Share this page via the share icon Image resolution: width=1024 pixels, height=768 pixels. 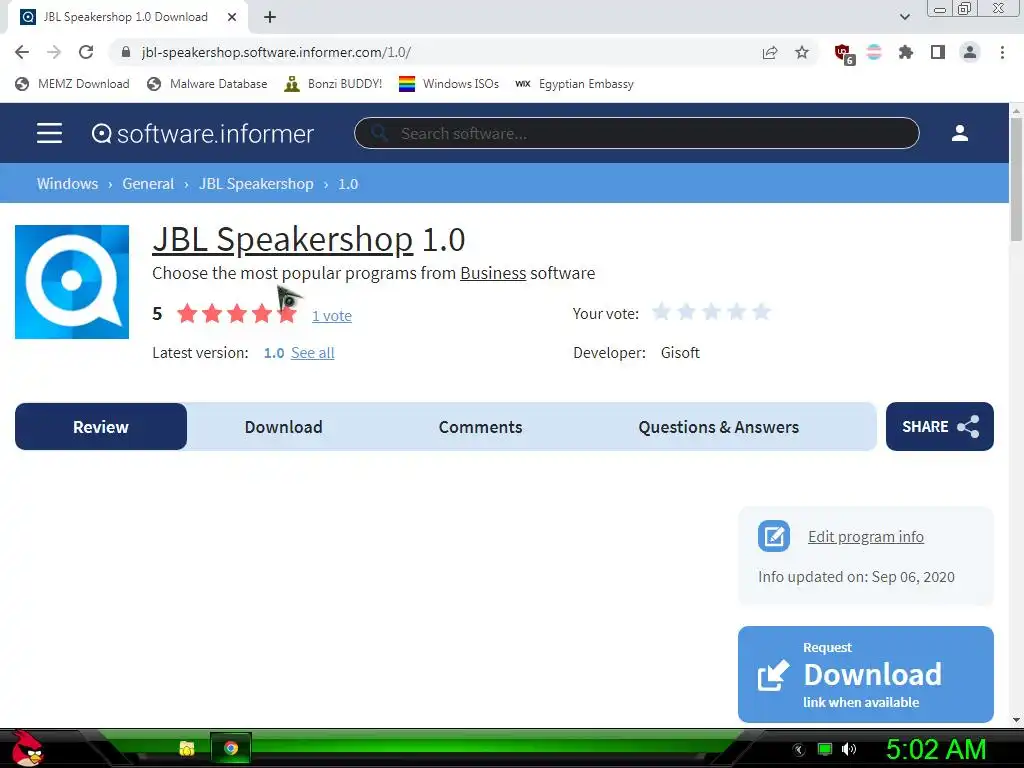coord(770,52)
